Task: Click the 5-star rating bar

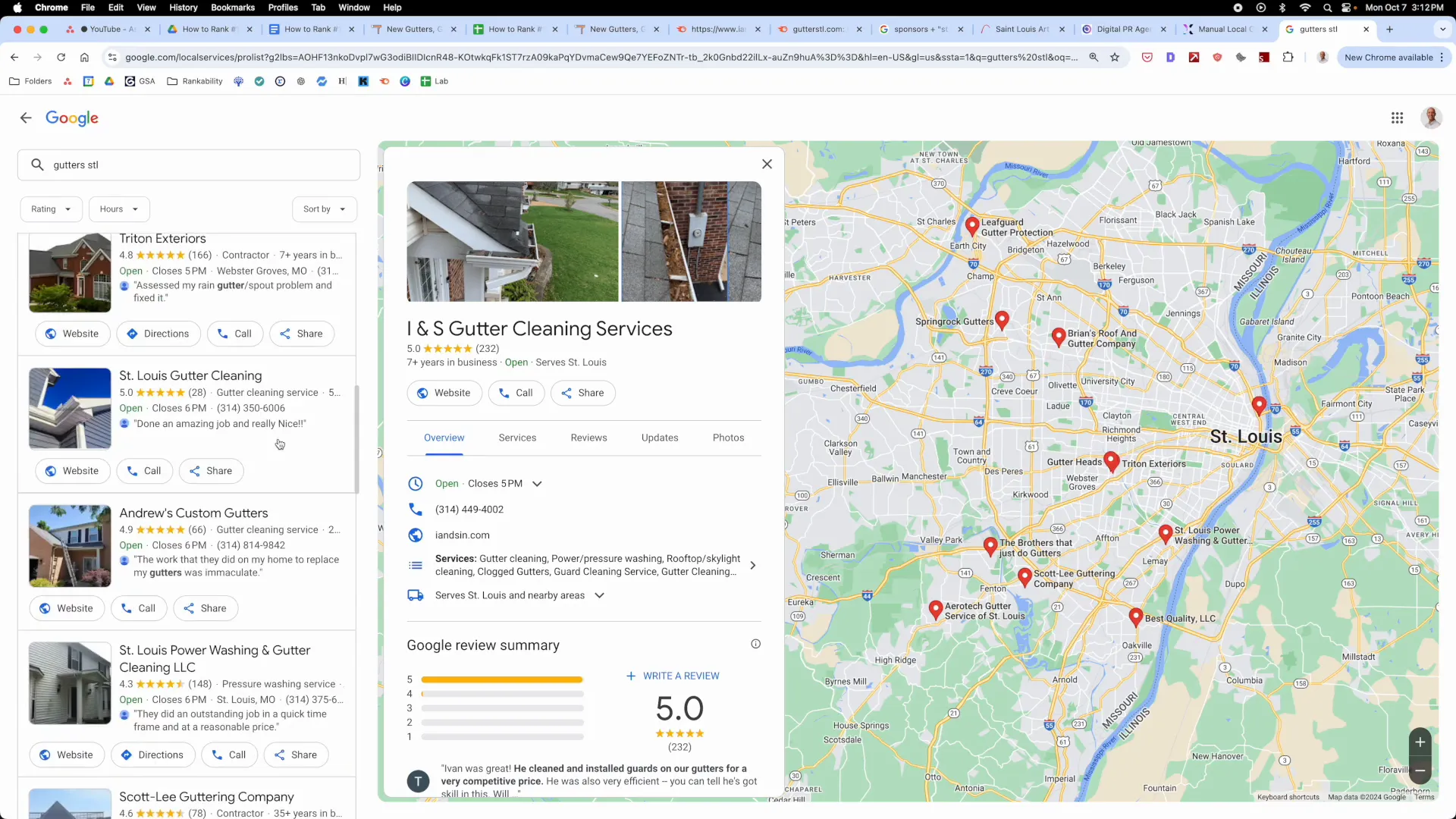Action: [x=502, y=679]
